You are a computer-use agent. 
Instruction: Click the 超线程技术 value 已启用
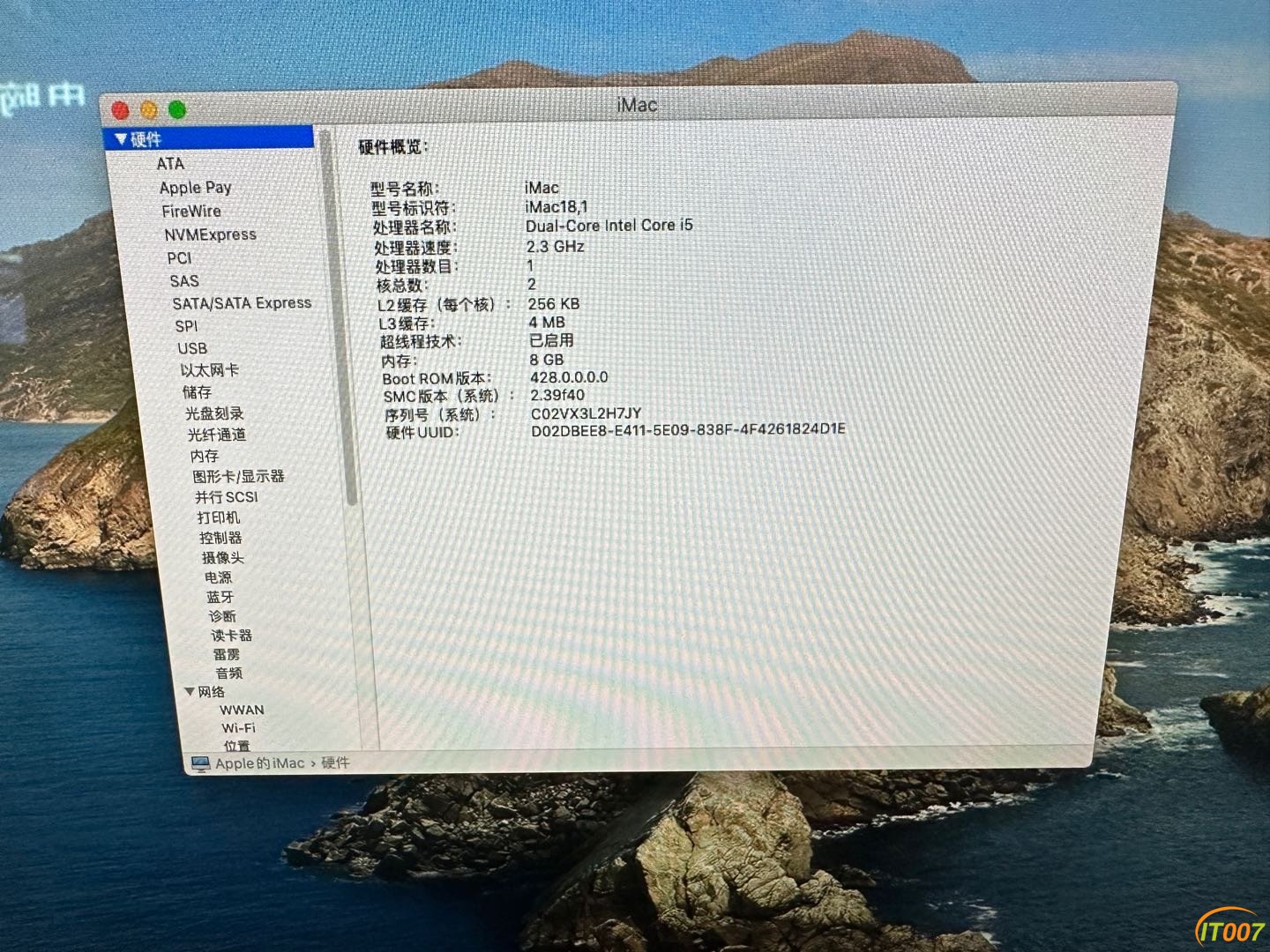pyautogui.click(x=552, y=340)
